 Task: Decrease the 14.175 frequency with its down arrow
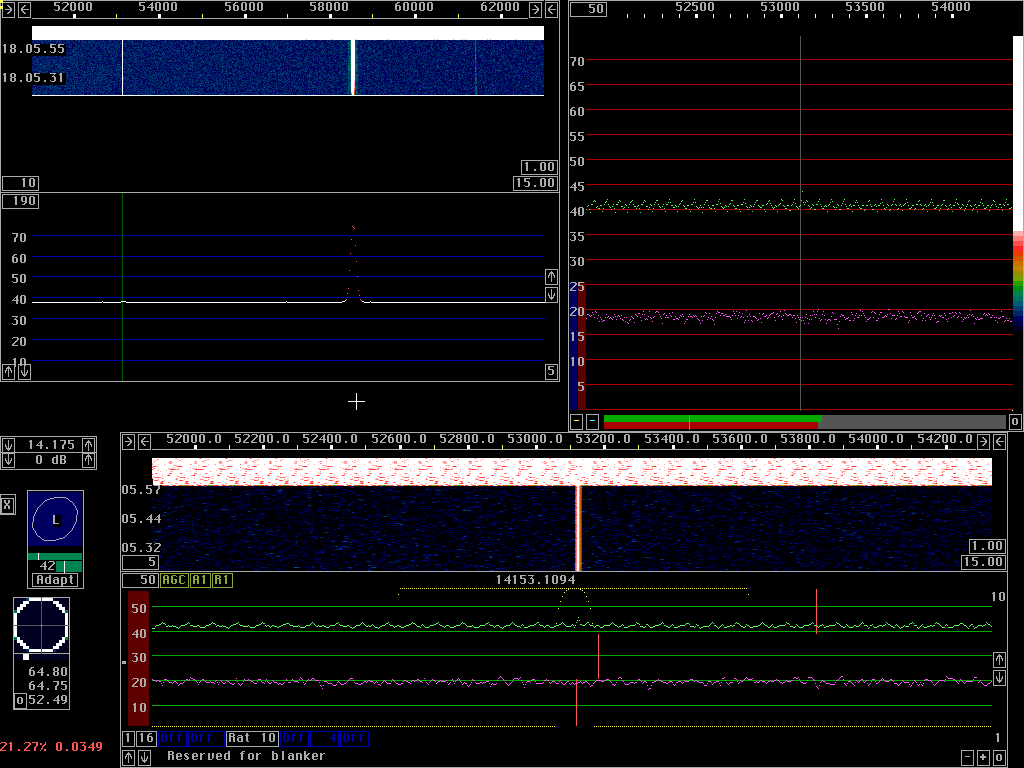pos(8,445)
